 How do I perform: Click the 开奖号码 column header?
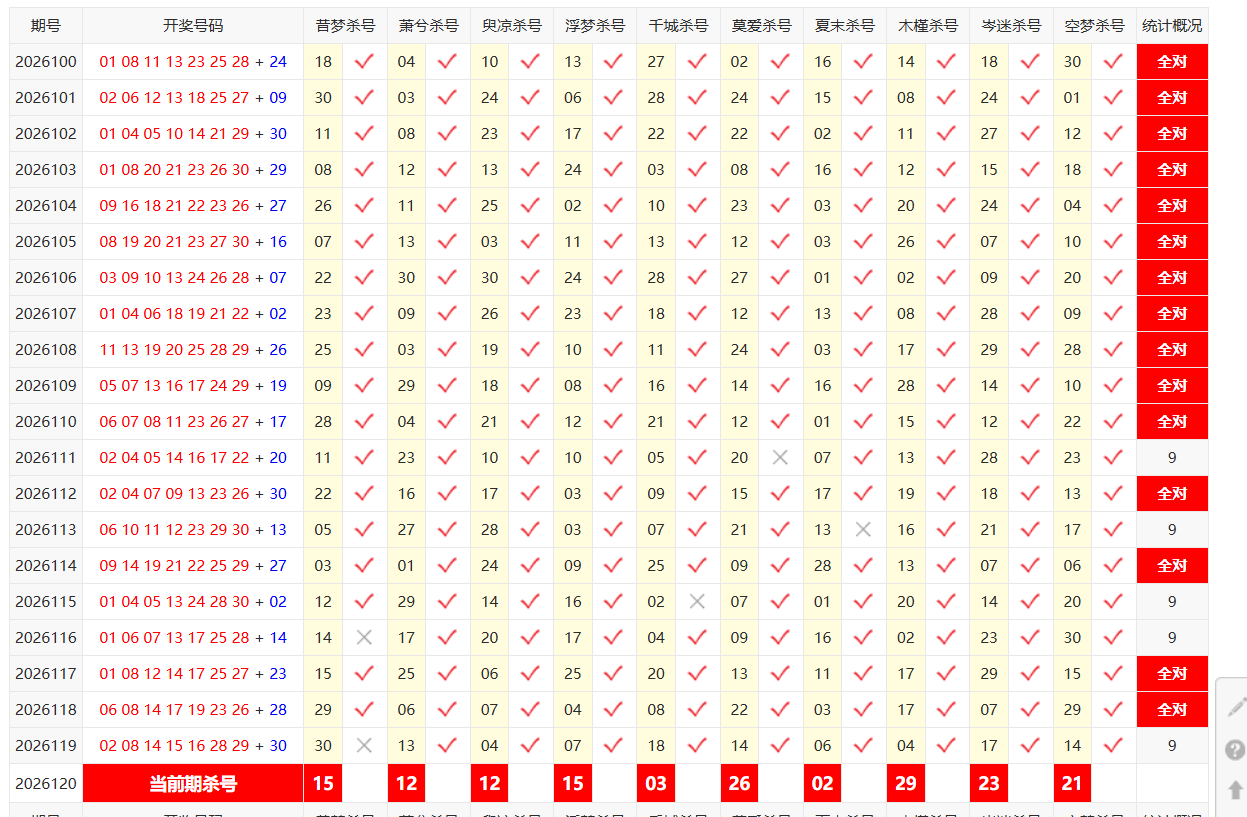pyautogui.click(x=193, y=26)
